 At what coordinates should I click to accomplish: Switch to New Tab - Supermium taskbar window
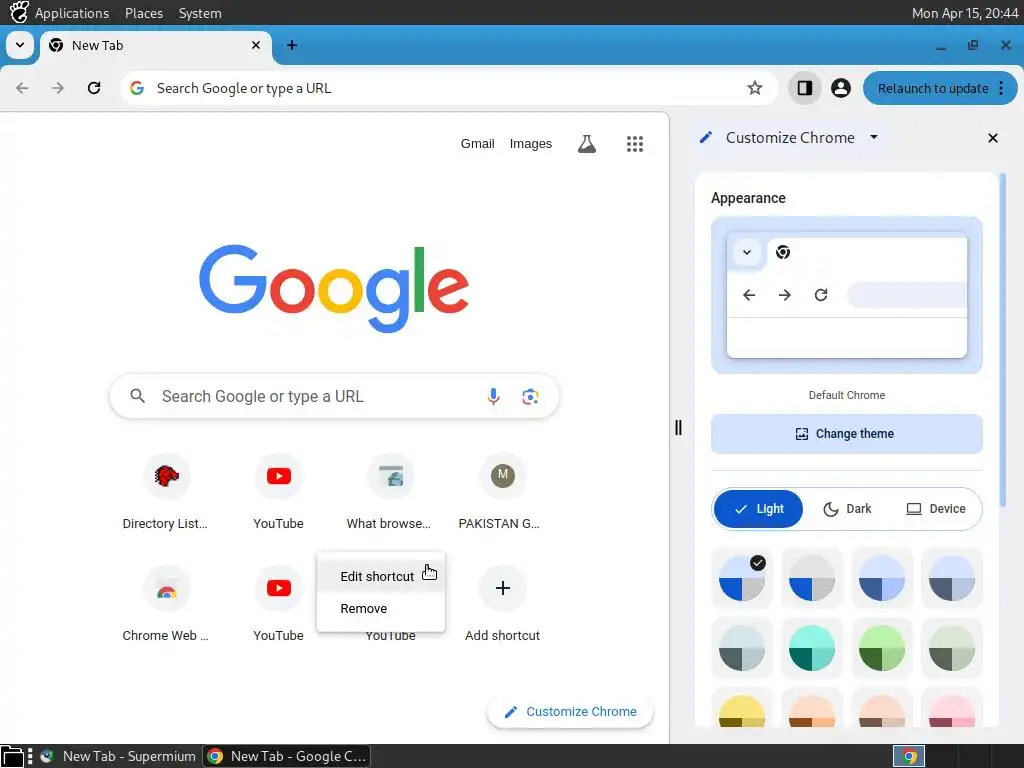(x=118, y=756)
